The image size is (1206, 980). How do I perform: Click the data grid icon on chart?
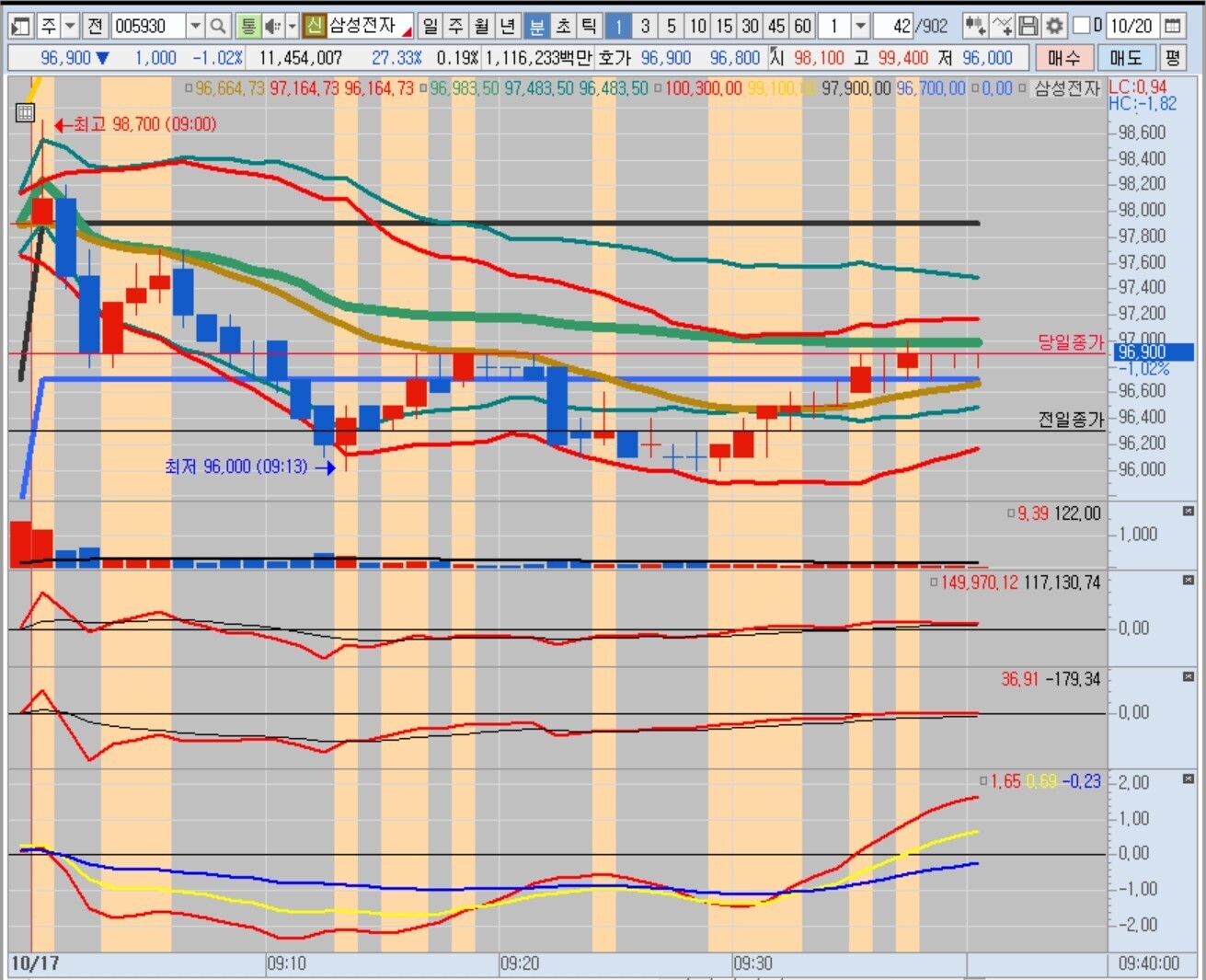click(x=25, y=113)
